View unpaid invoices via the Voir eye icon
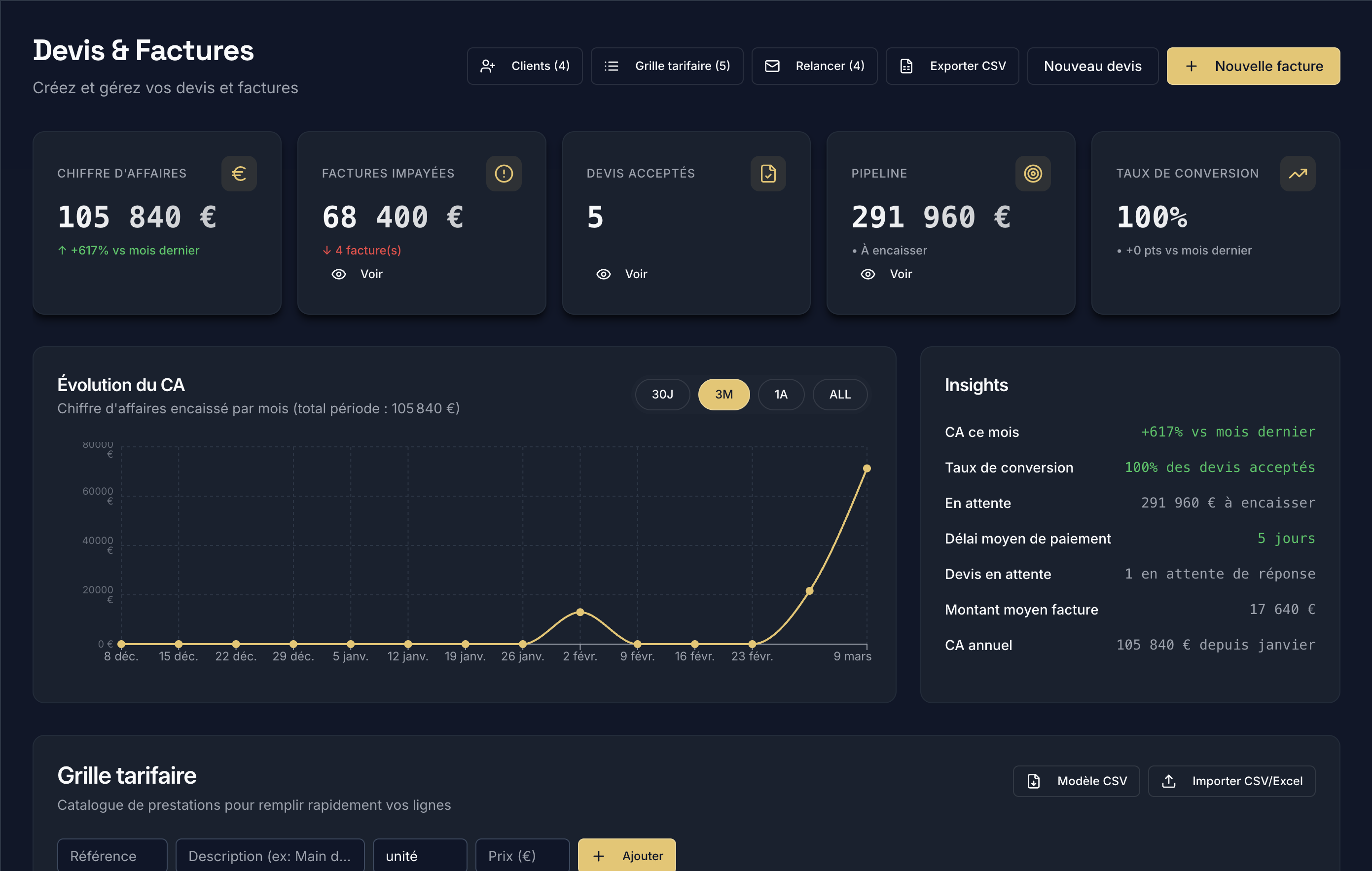This screenshot has width=1372, height=871. tap(339, 274)
